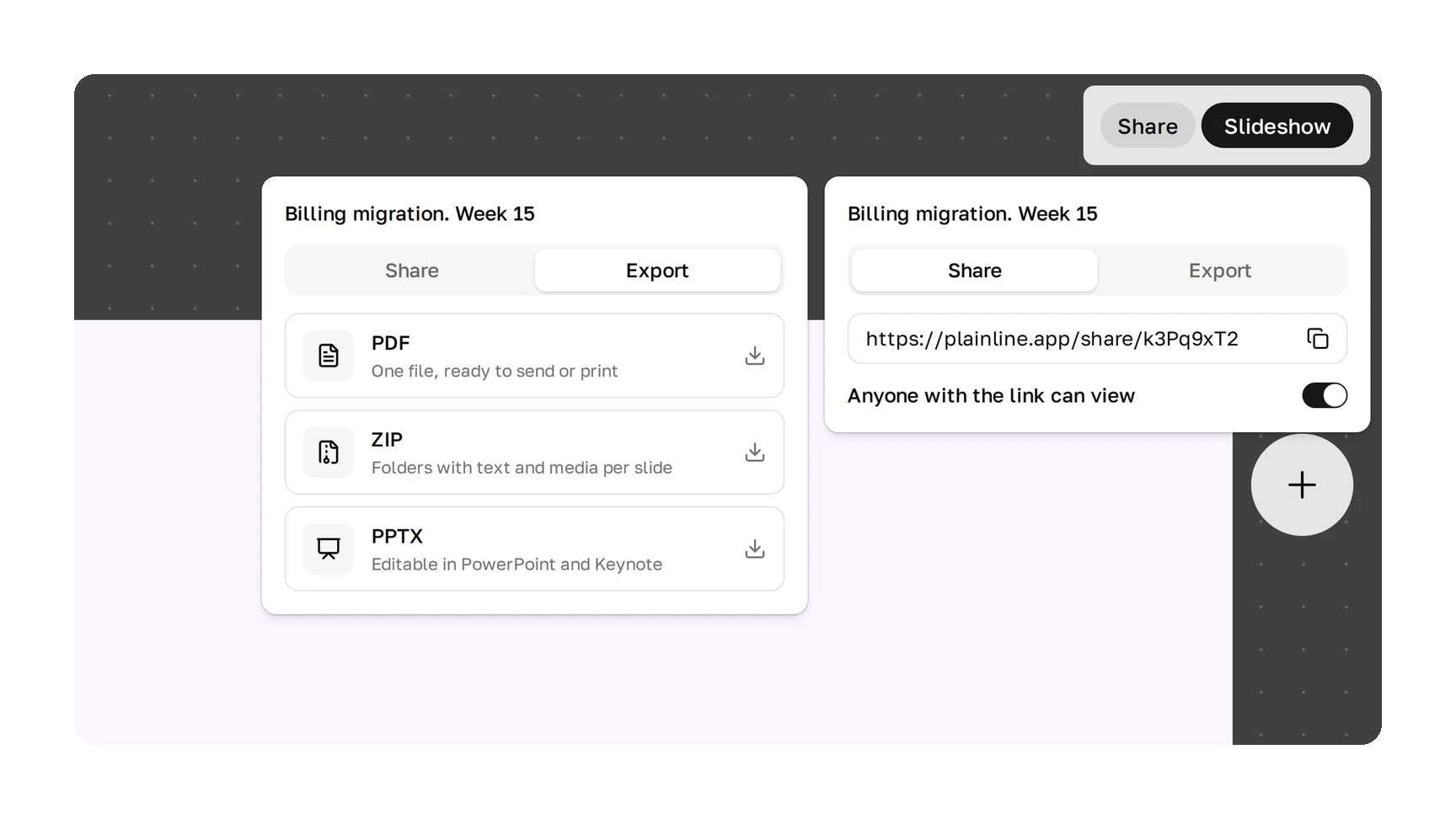Viewport: 1456px width, 819px height.
Task: Download the PDF export
Action: (755, 356)
